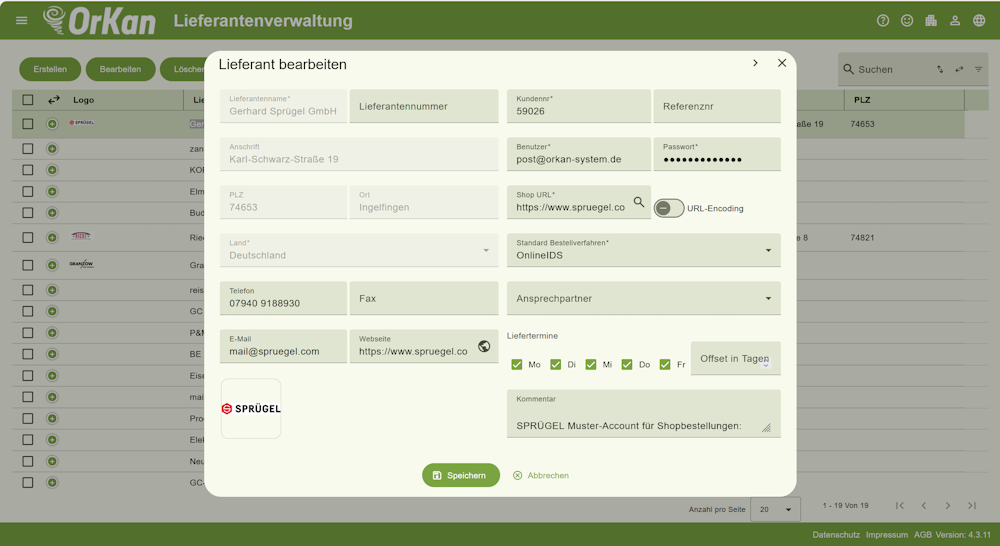Viewport: 1000px width, 546px height.
Task: Expand the Ansprechpartner dropdown
Action: point(643,299)
